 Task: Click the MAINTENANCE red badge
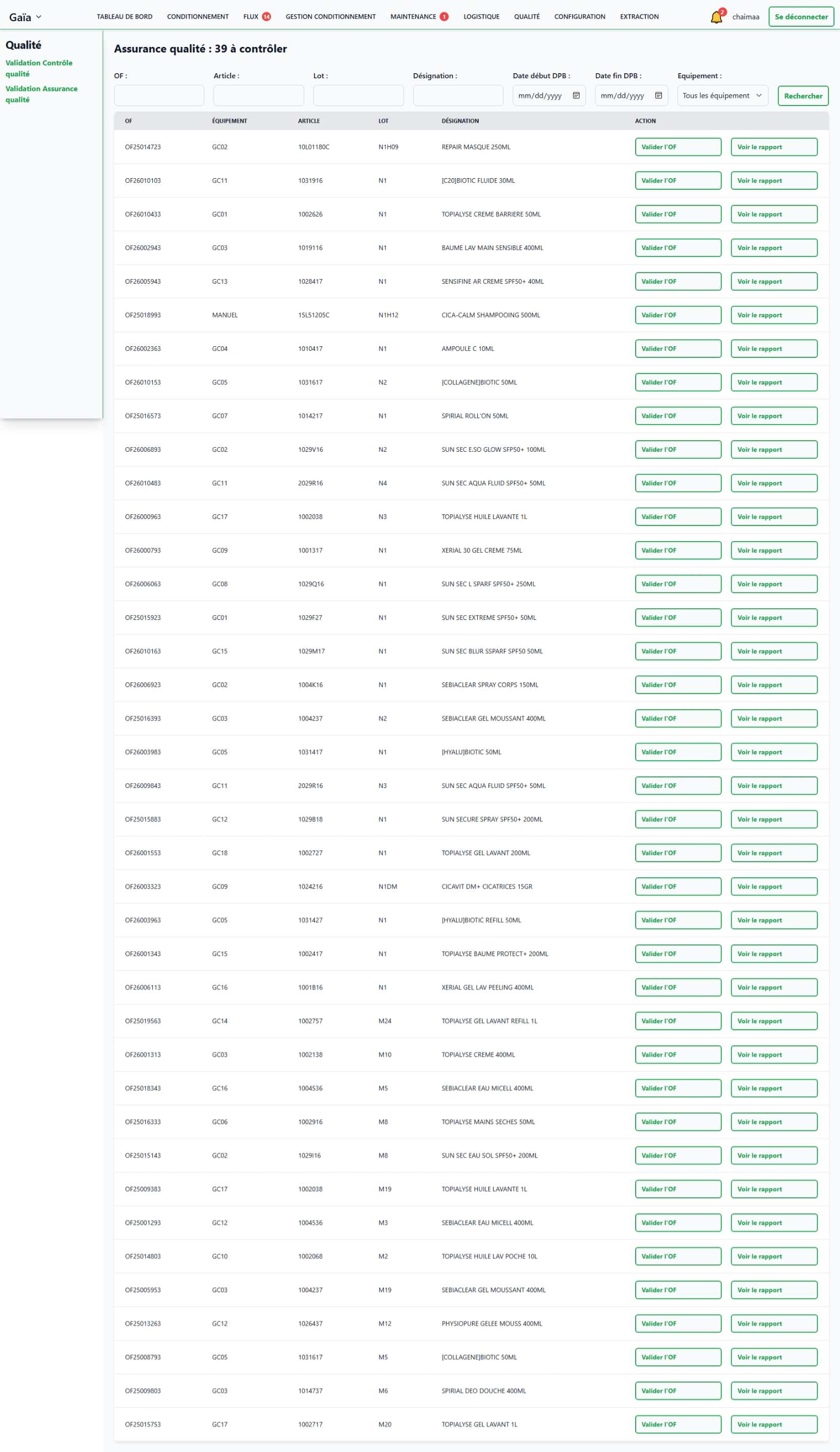(444, 17)
